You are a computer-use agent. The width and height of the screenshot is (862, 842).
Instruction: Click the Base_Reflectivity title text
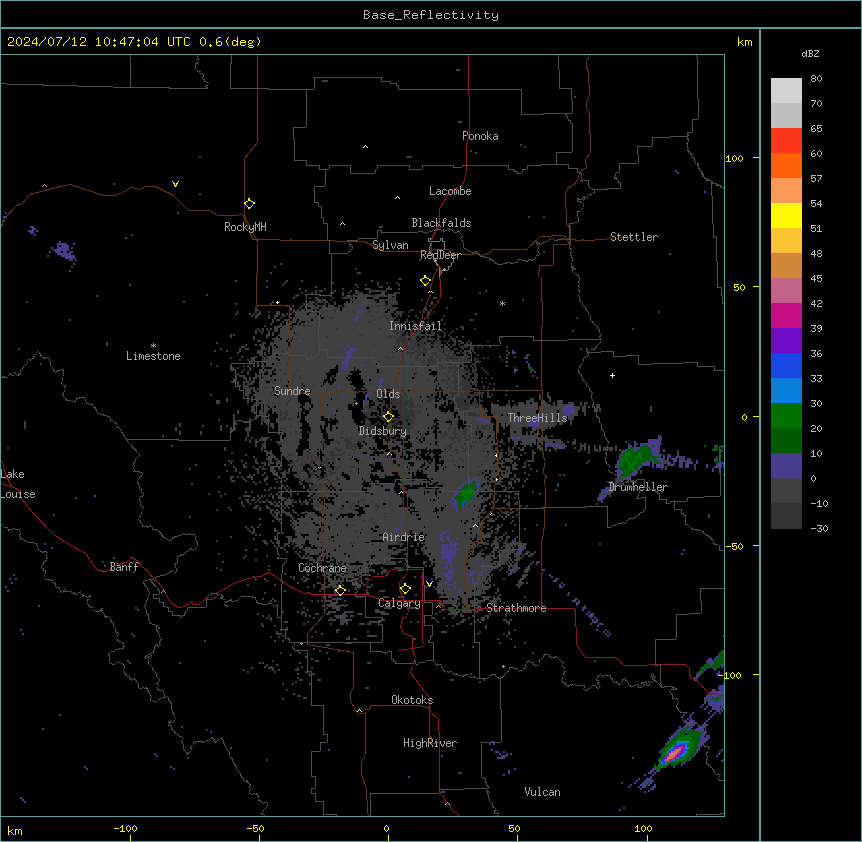pyautogui.click(x=431, y=15)
